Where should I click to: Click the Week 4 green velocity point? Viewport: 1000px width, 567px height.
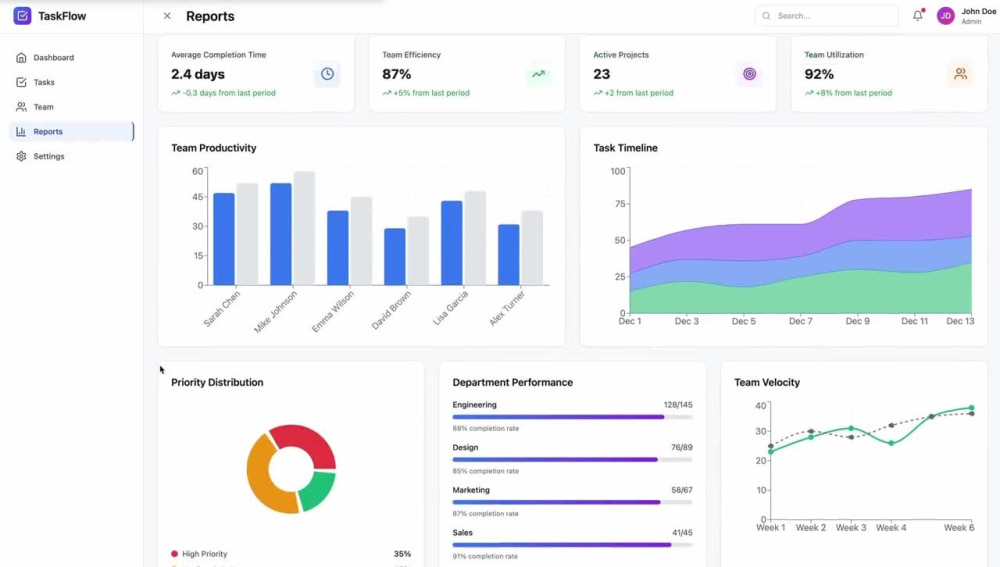892,443
